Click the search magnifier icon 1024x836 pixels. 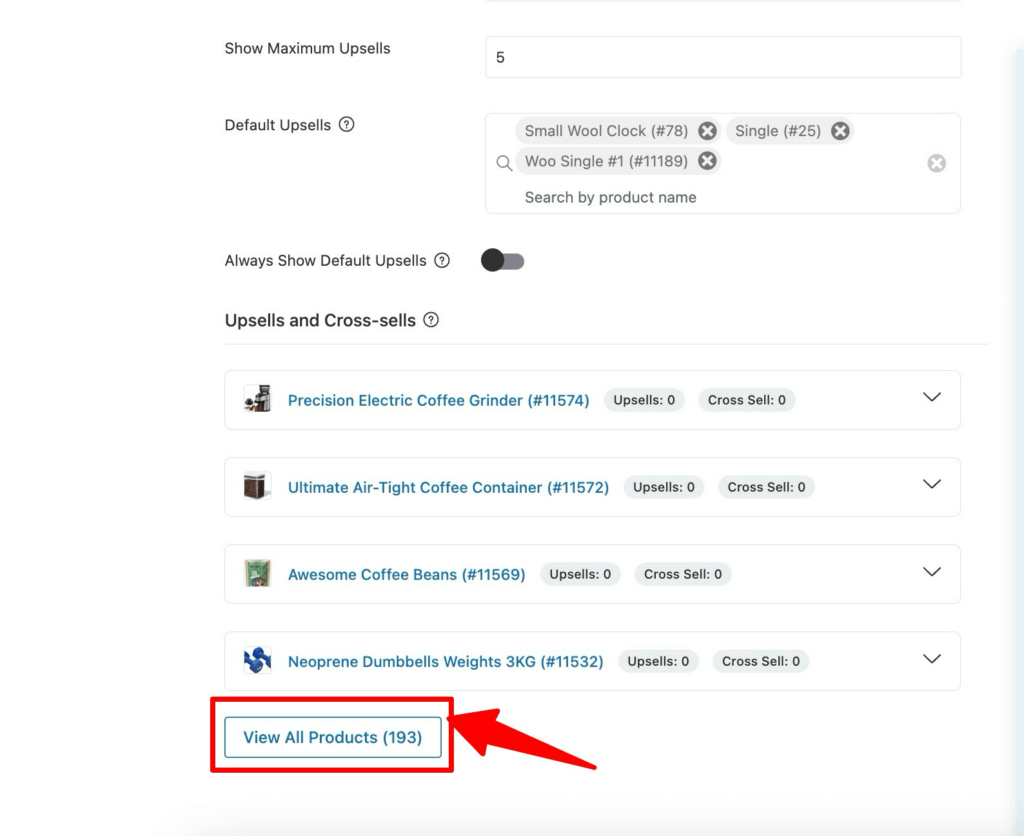point(504,163)
